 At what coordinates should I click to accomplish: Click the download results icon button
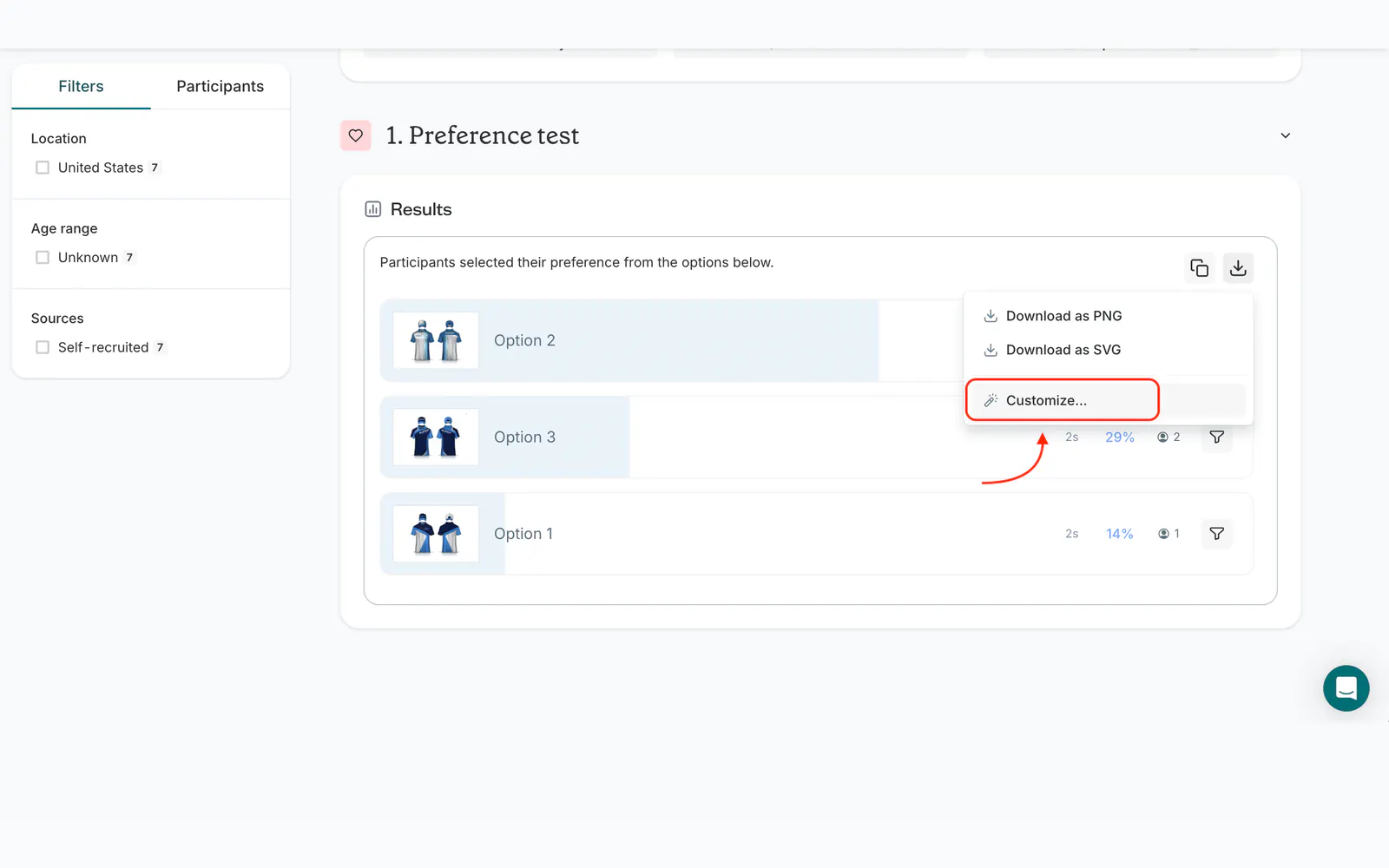(x=1238, y=268)
